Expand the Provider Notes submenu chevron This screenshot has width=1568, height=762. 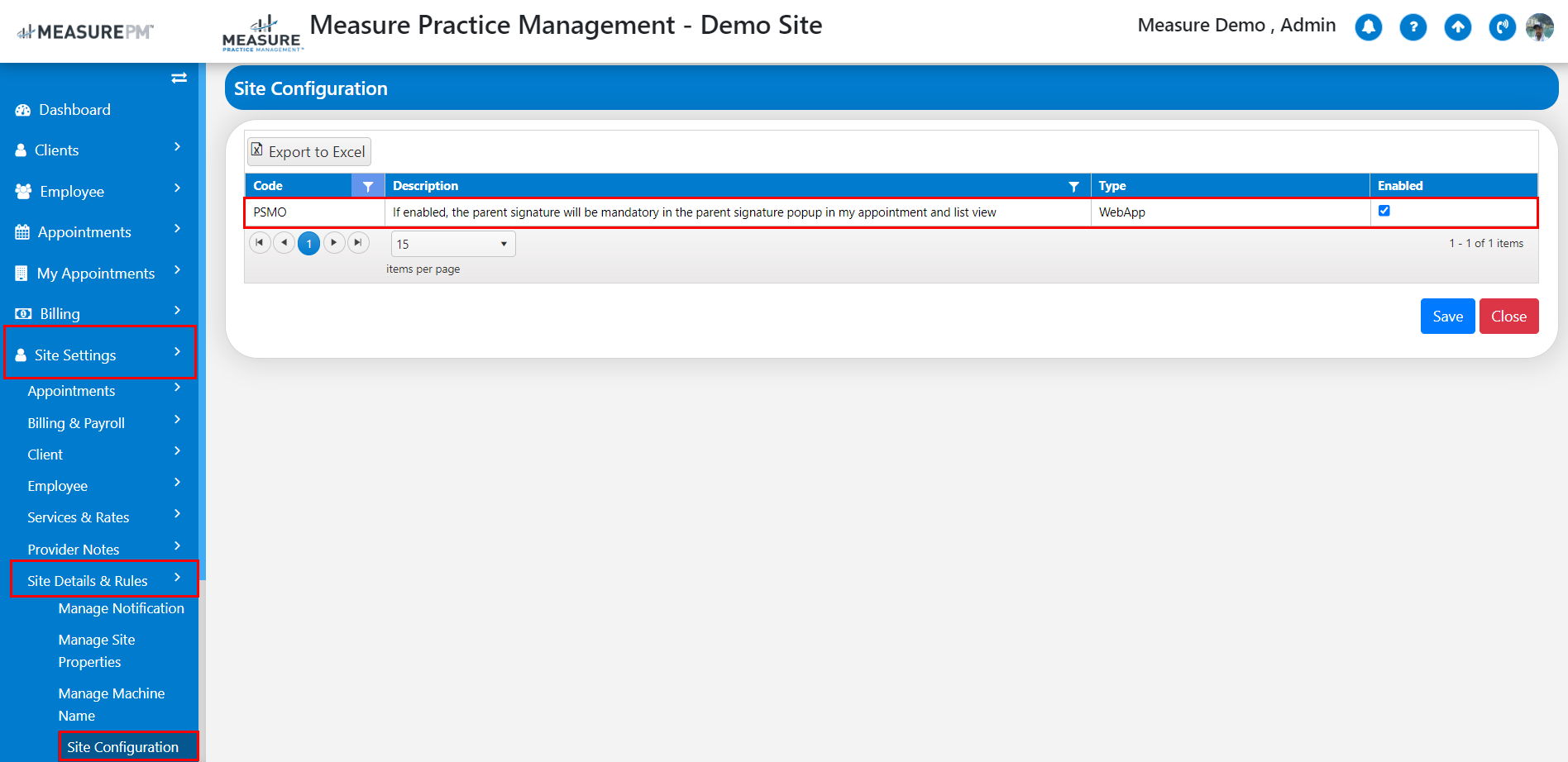[x=177, y=545]
